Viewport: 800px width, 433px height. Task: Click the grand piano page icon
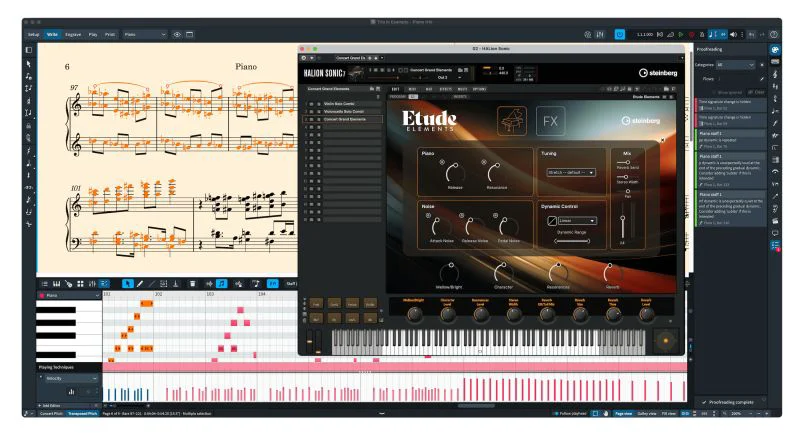pos(512,120)
